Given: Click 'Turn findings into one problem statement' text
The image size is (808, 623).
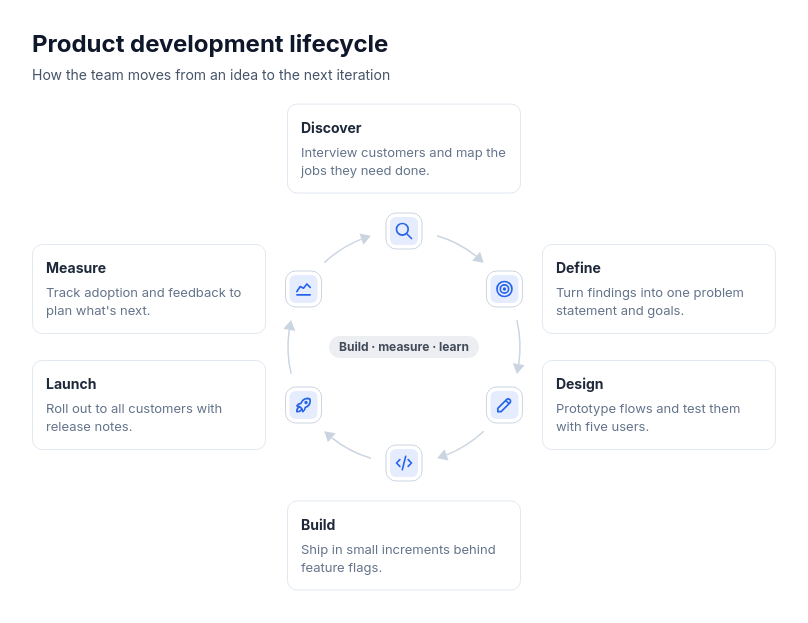Looking at the screenshot, I should tap(650, 302).
